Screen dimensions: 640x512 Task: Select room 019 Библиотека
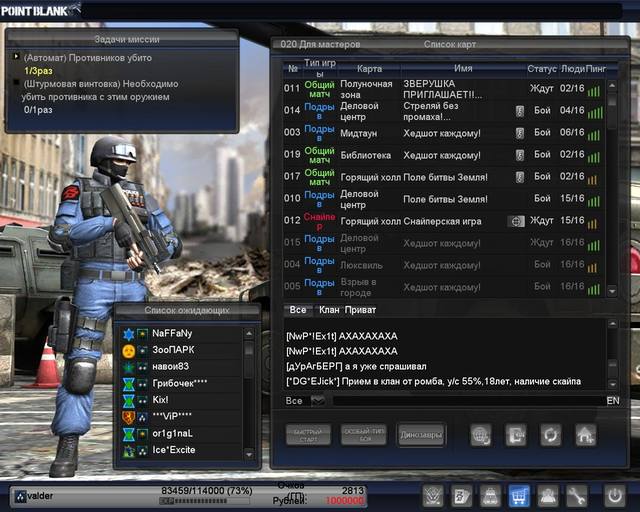(x=444, y=155)
